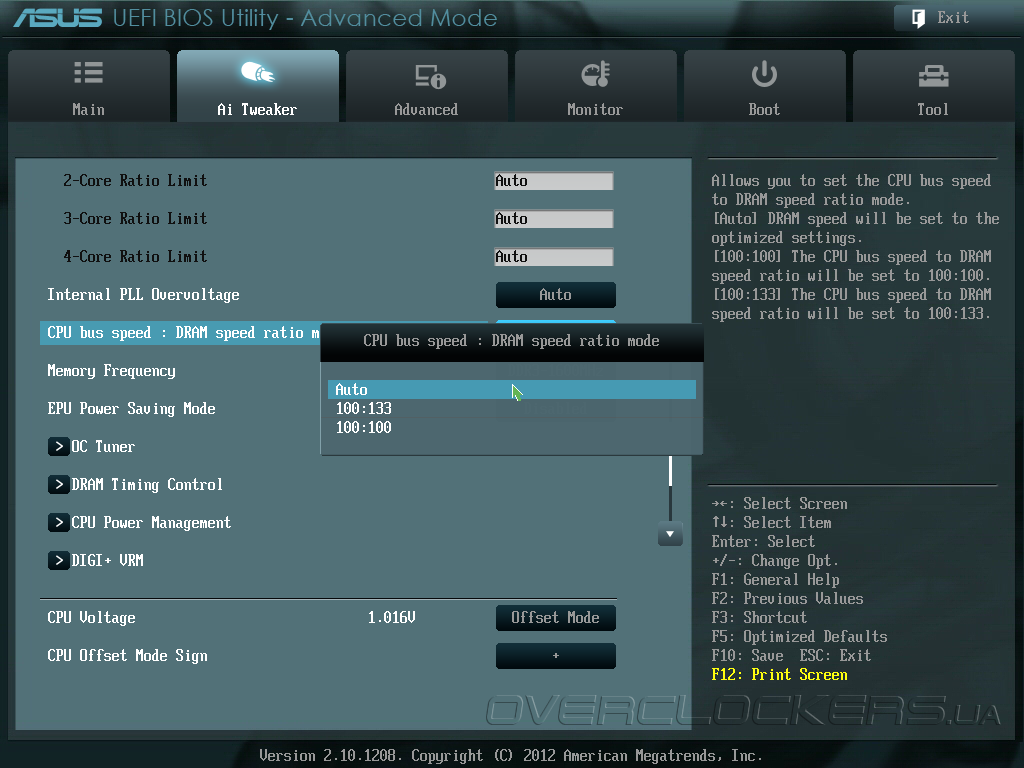Click the 2-Core Ratio Limit label
Screen dimensions: 1024x768
pyautogui.click(x=135, y=181)
